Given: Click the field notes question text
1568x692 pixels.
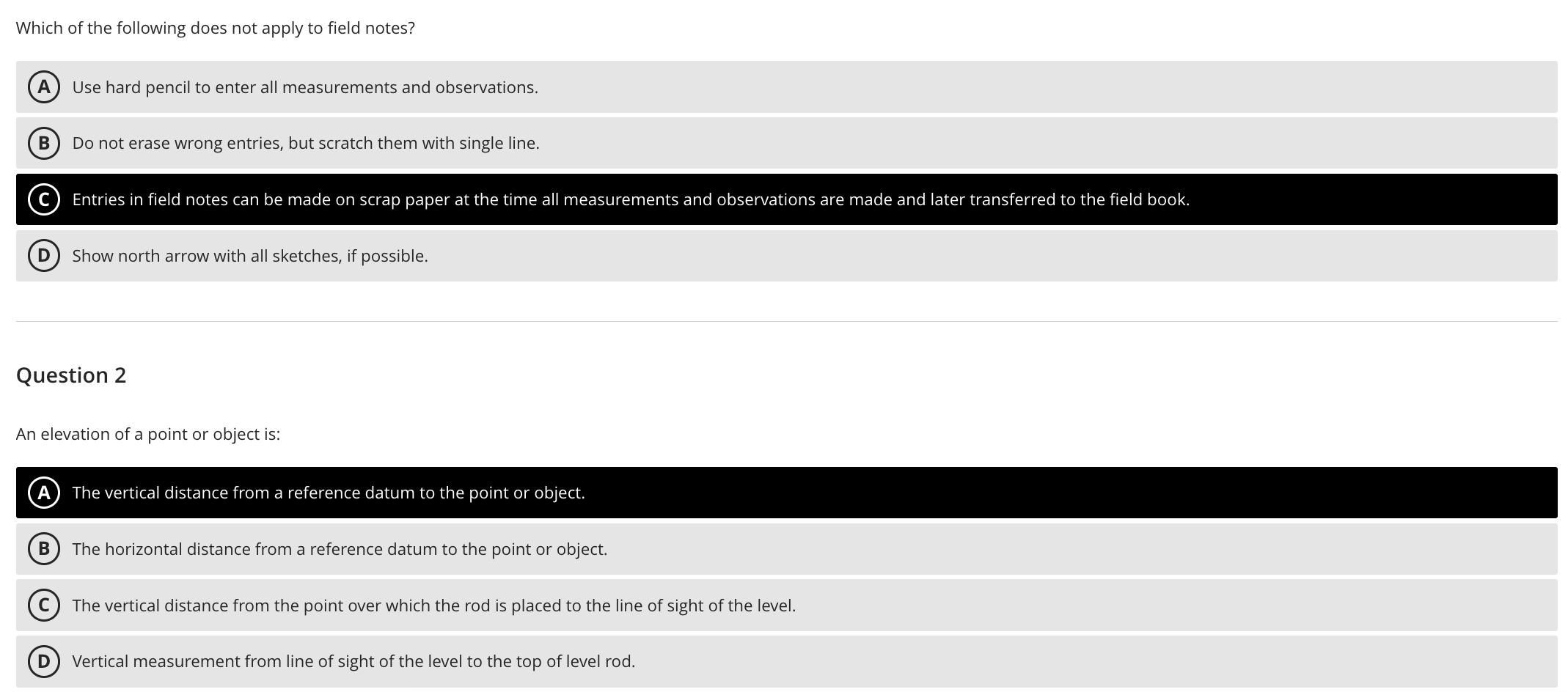Looking at the screenshot, I should tap(216, 28).
